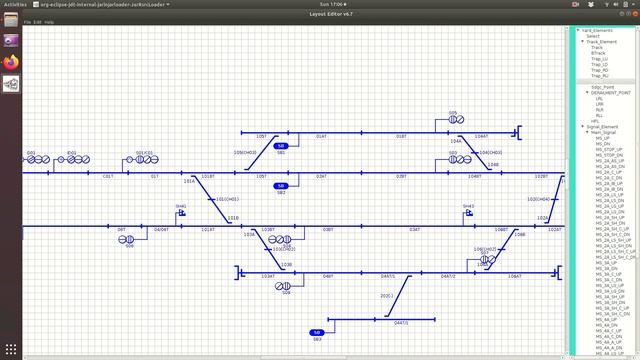Collapse the Main_Signal tree node
640x360 pixels.
click(x=587, y=132)
